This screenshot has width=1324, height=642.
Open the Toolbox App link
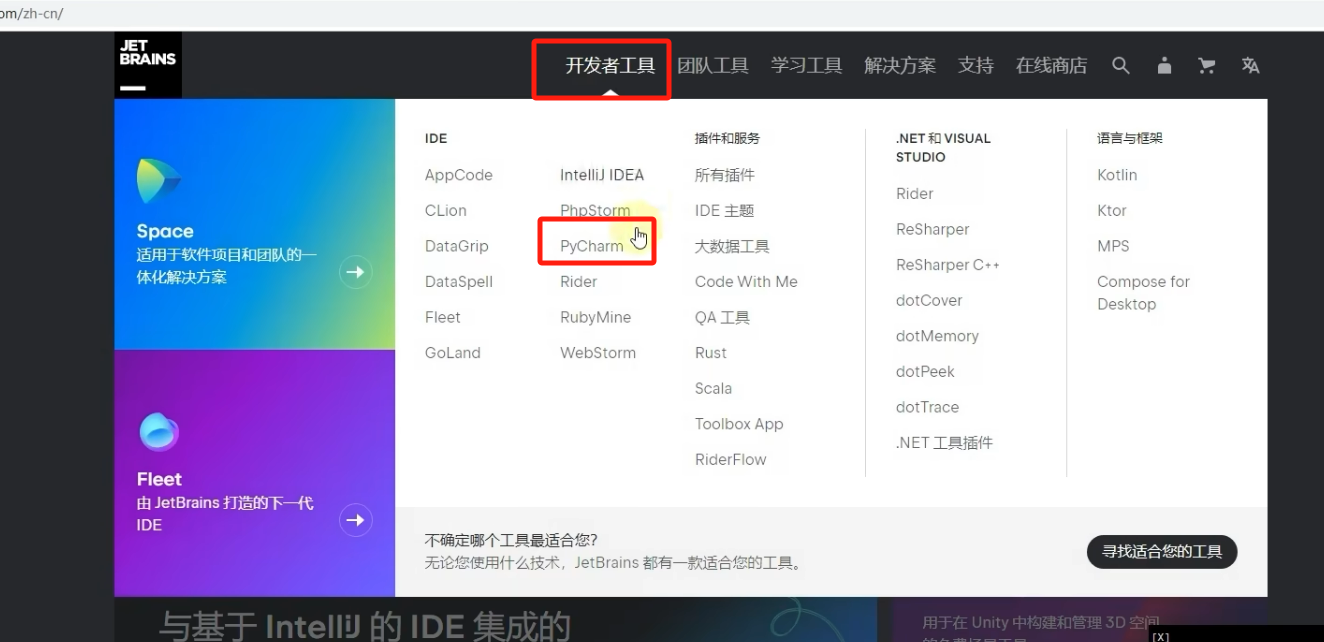point(739,424)
